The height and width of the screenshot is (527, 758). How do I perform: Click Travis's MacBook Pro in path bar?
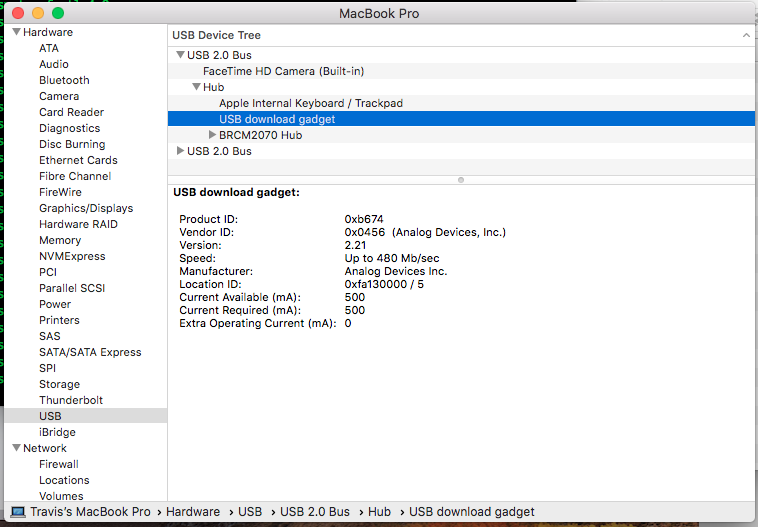coord(91,512)
